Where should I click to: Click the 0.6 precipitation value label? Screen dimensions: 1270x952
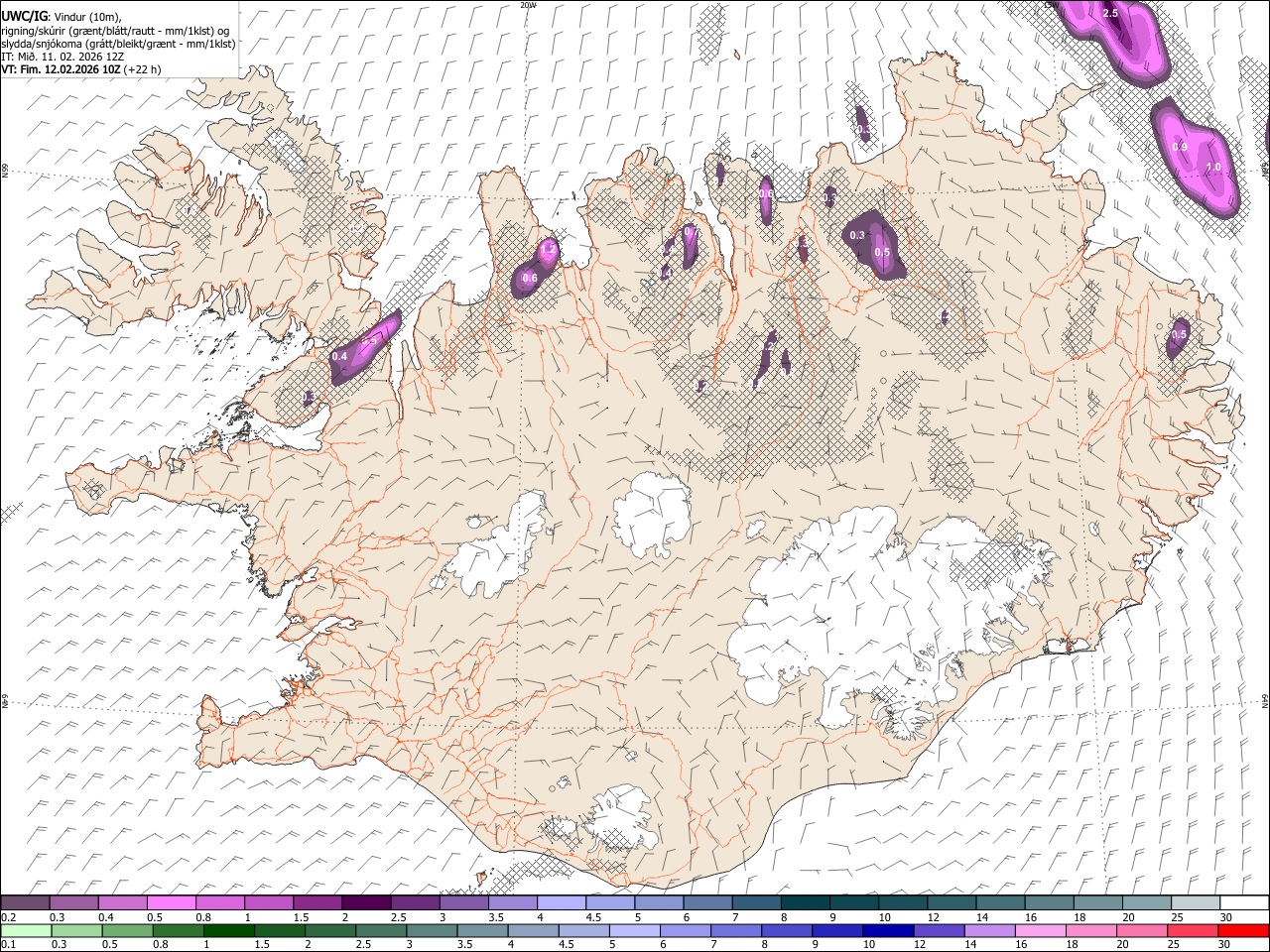530,279
